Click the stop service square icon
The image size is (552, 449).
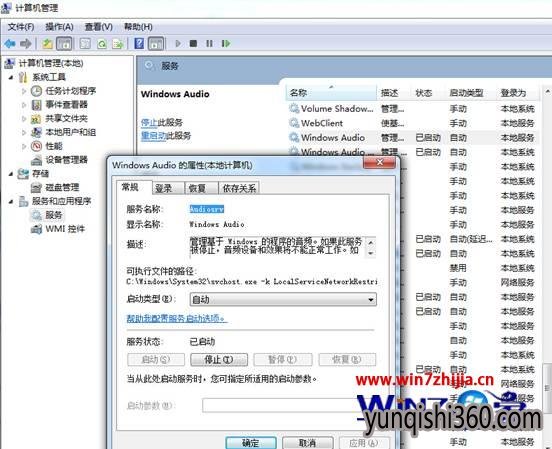pyautogui.click(x=193, y=44)
